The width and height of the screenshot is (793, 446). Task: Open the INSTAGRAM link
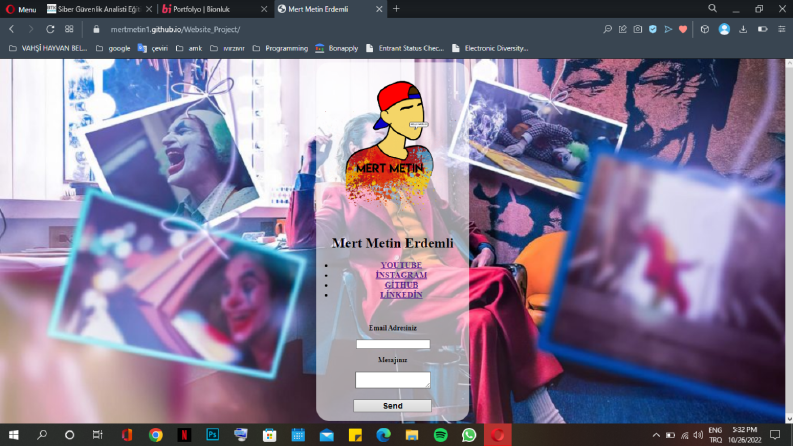coord(401,275)
